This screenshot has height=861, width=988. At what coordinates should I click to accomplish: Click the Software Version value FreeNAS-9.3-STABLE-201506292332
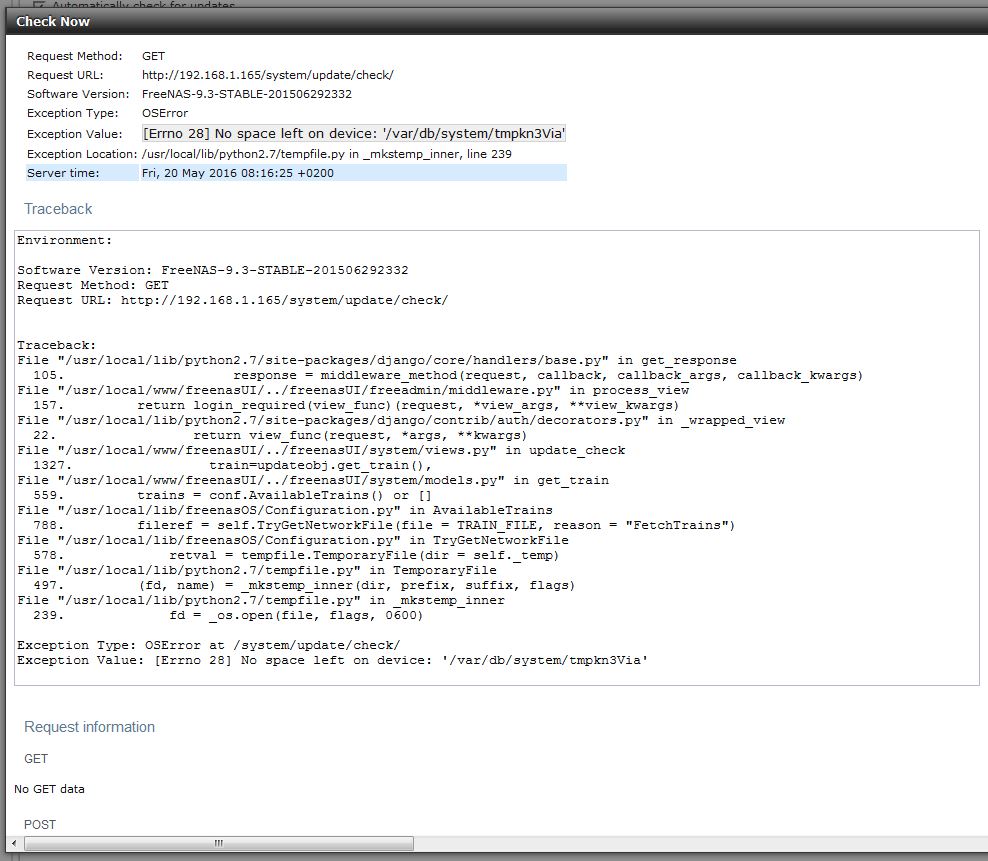tap(247, 94)
